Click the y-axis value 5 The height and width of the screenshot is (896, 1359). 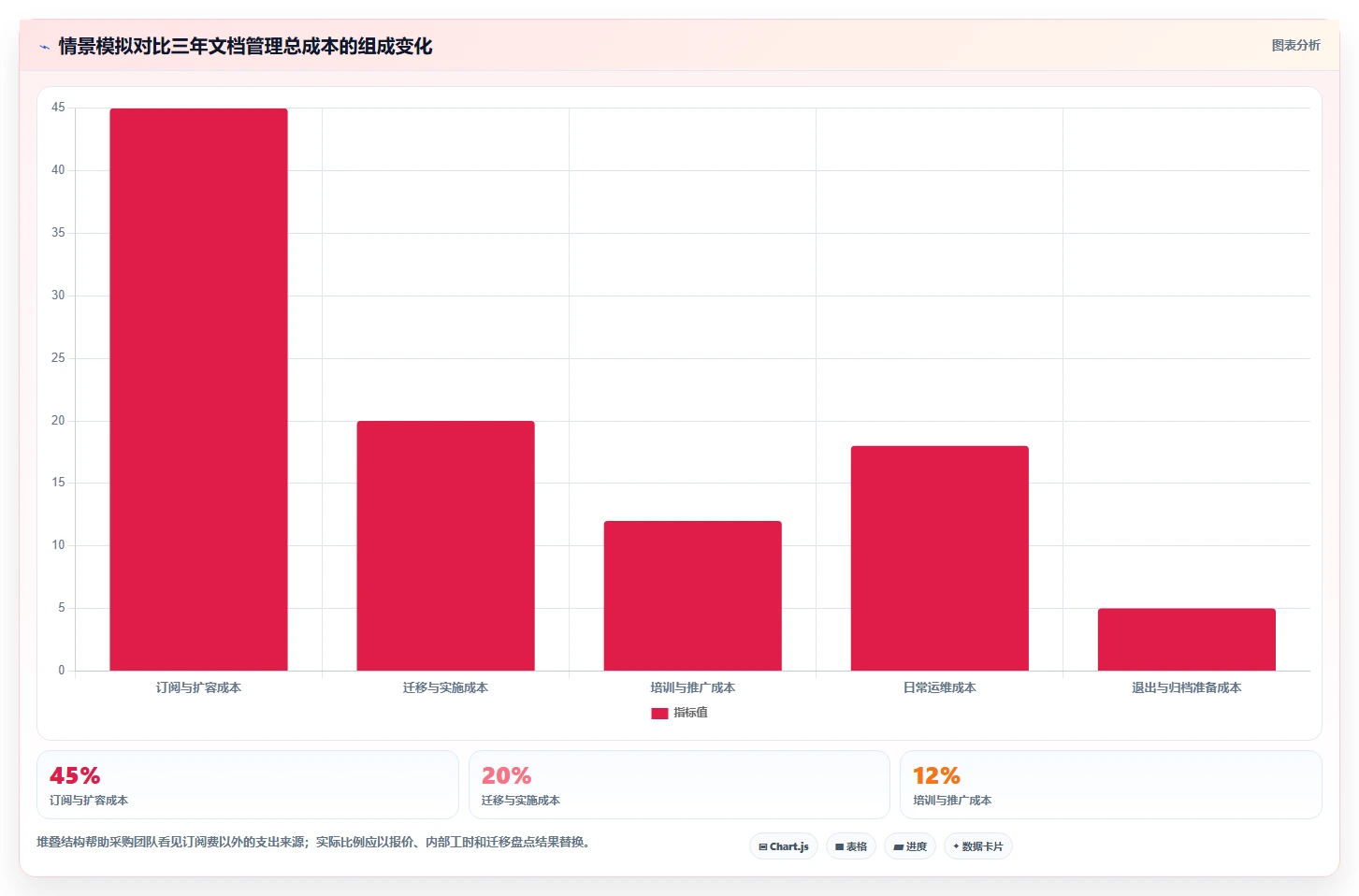[x=62, y=608]
